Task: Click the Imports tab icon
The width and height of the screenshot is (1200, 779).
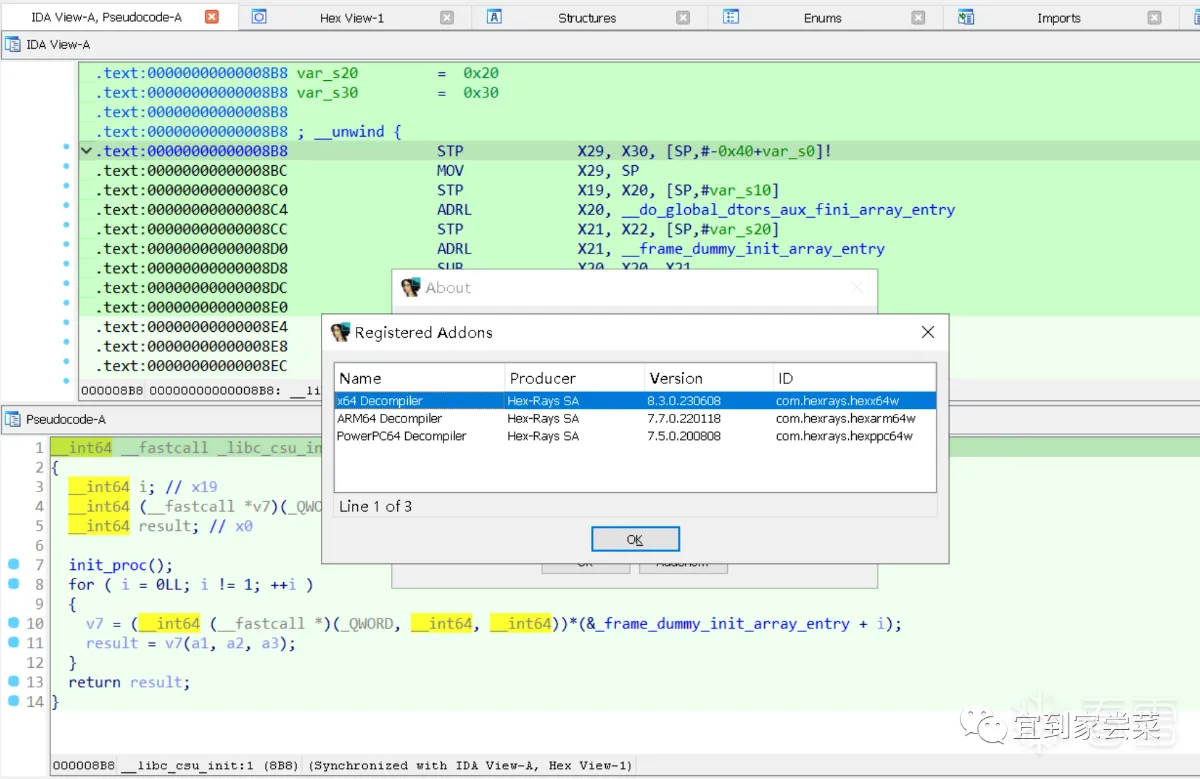Action: click(965, 17)
